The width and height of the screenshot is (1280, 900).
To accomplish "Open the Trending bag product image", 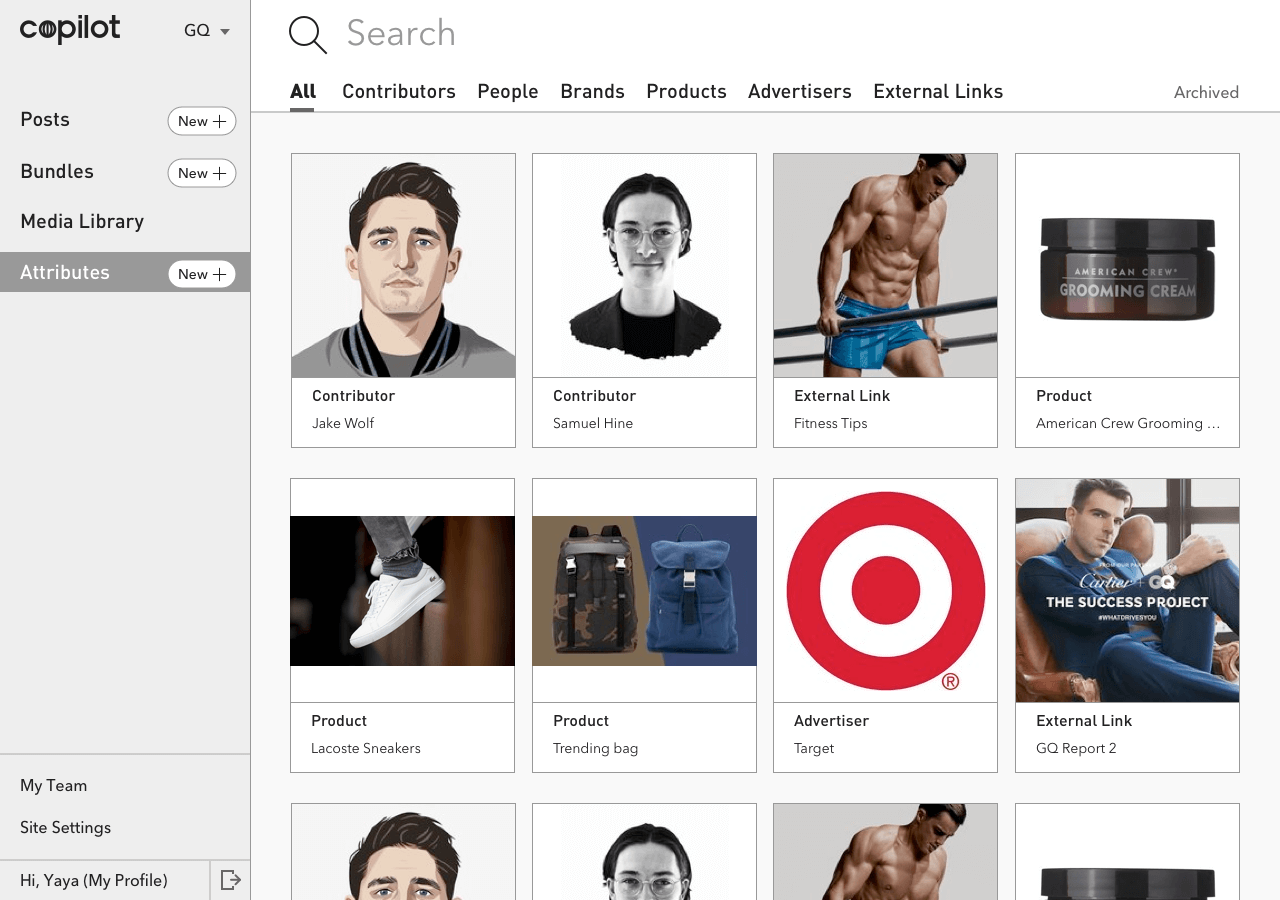I will click(x=644, y=590).
